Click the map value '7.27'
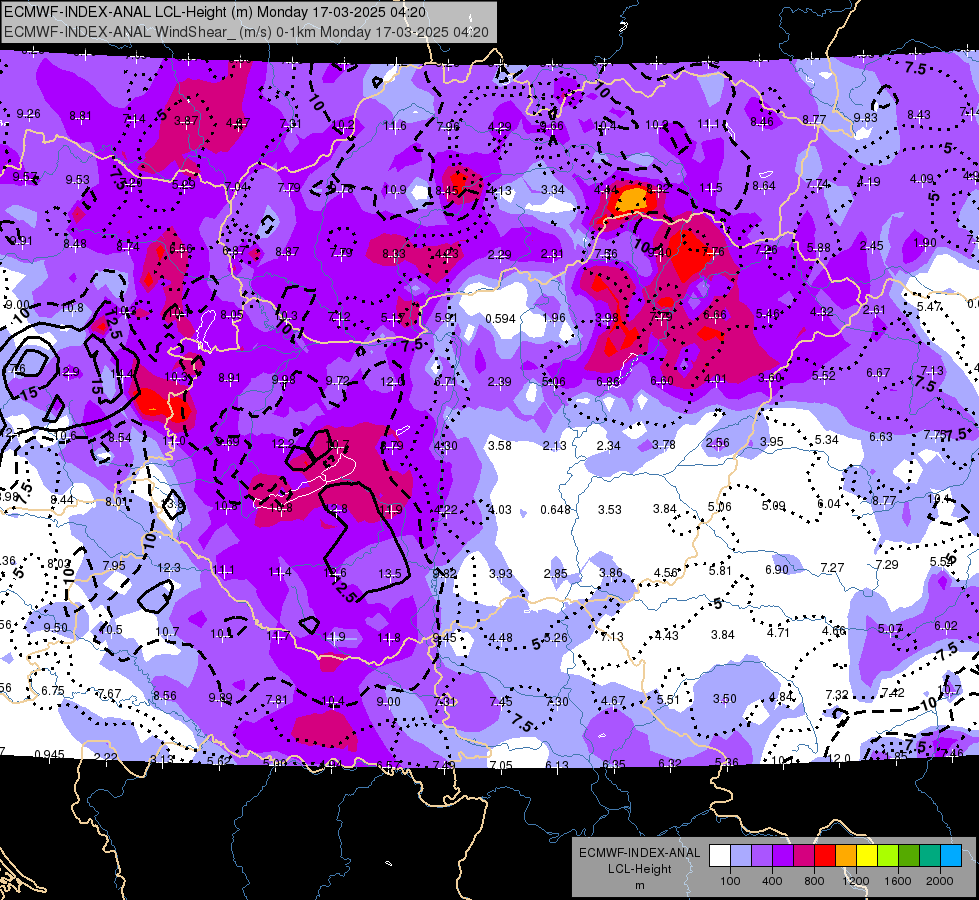This screenshot has width=979, height=900. point(832,567)
